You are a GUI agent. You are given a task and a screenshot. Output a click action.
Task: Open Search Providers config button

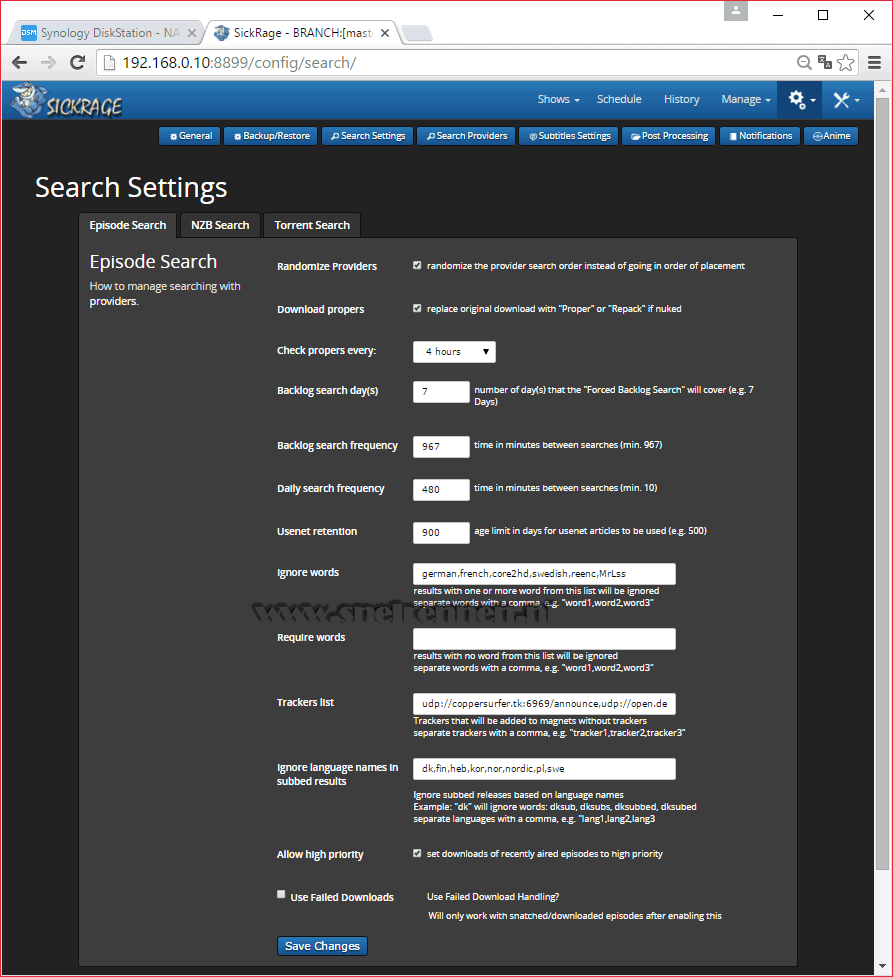466,136
